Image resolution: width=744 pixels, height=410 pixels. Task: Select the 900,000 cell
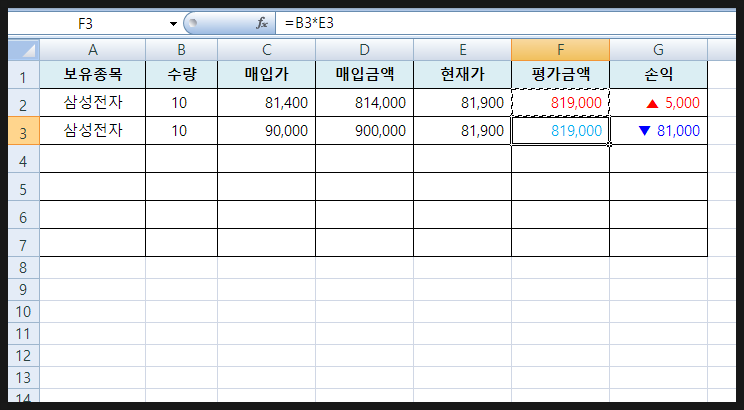[x=364, y=131]
